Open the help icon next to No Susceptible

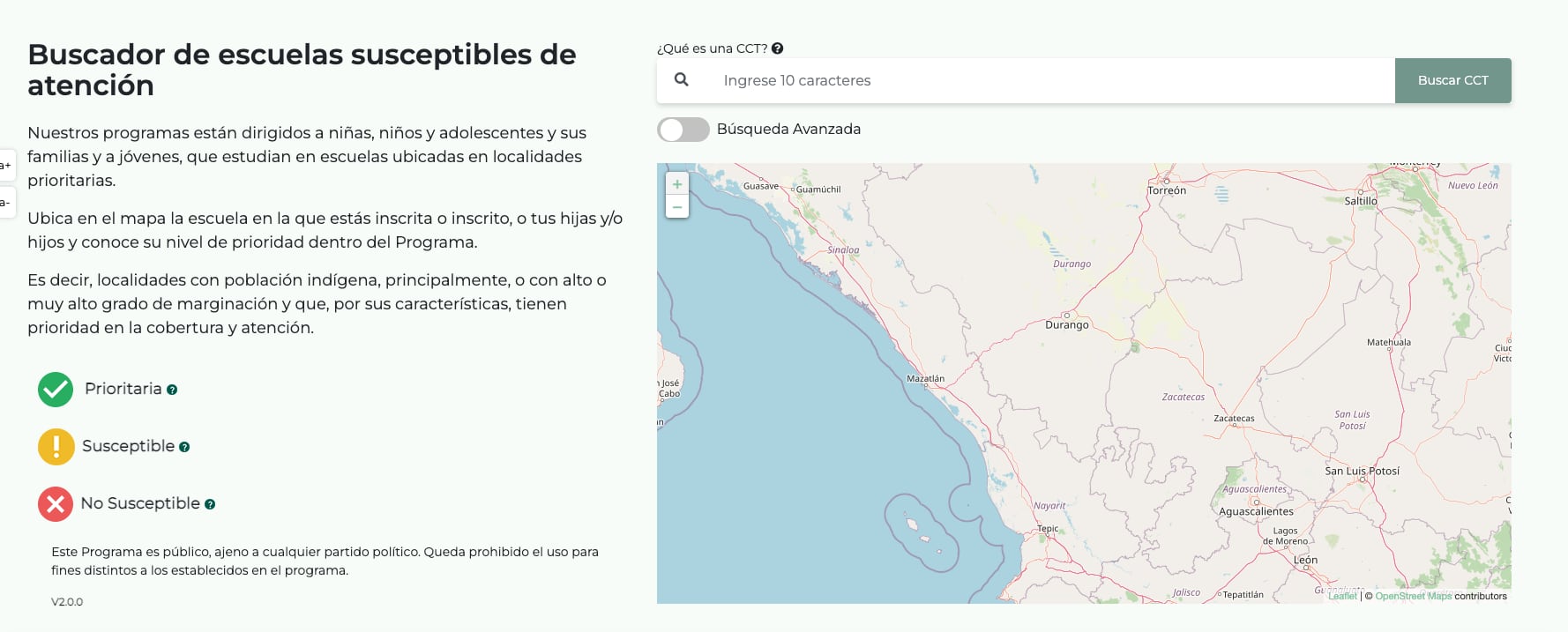click(210, 505)
